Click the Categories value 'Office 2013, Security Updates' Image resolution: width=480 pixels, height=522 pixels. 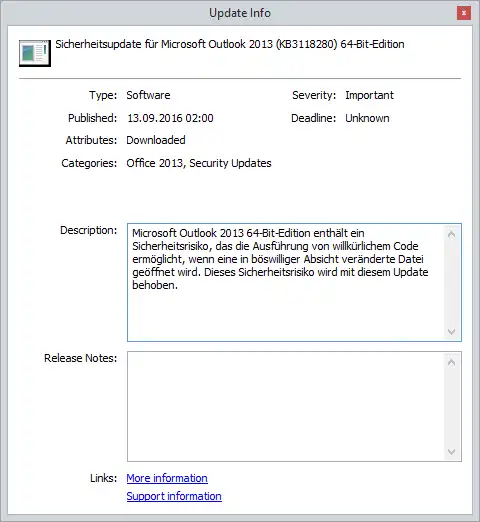click(x=199, y=163)
